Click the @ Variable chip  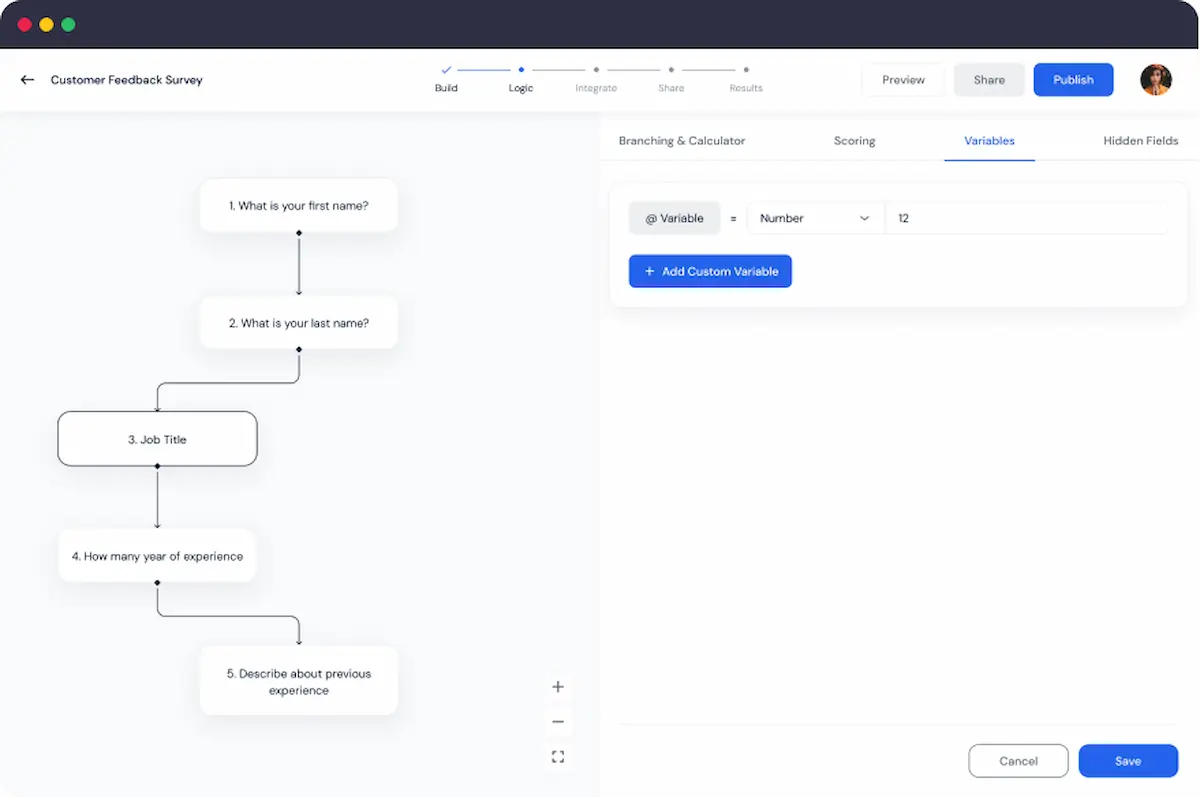pos(674,217)
